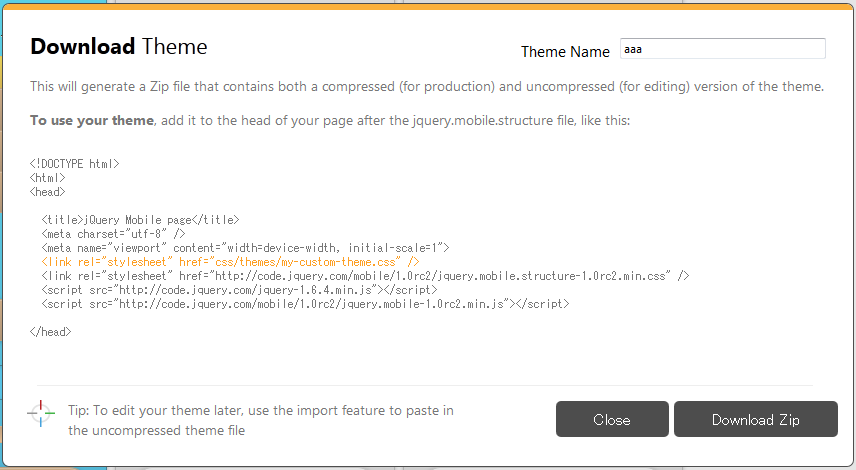
Task: Click the meta viewport code line
Action: pos(246,247)
